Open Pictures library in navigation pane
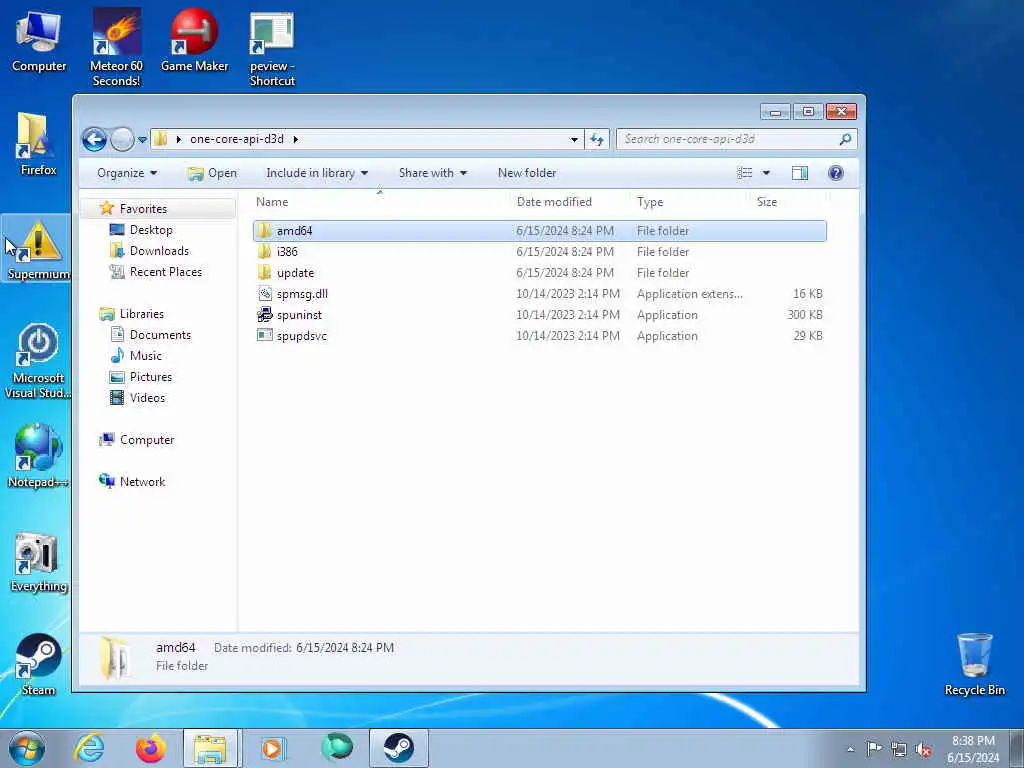Viewport: 1024px width, 768px height. (150, 376)
